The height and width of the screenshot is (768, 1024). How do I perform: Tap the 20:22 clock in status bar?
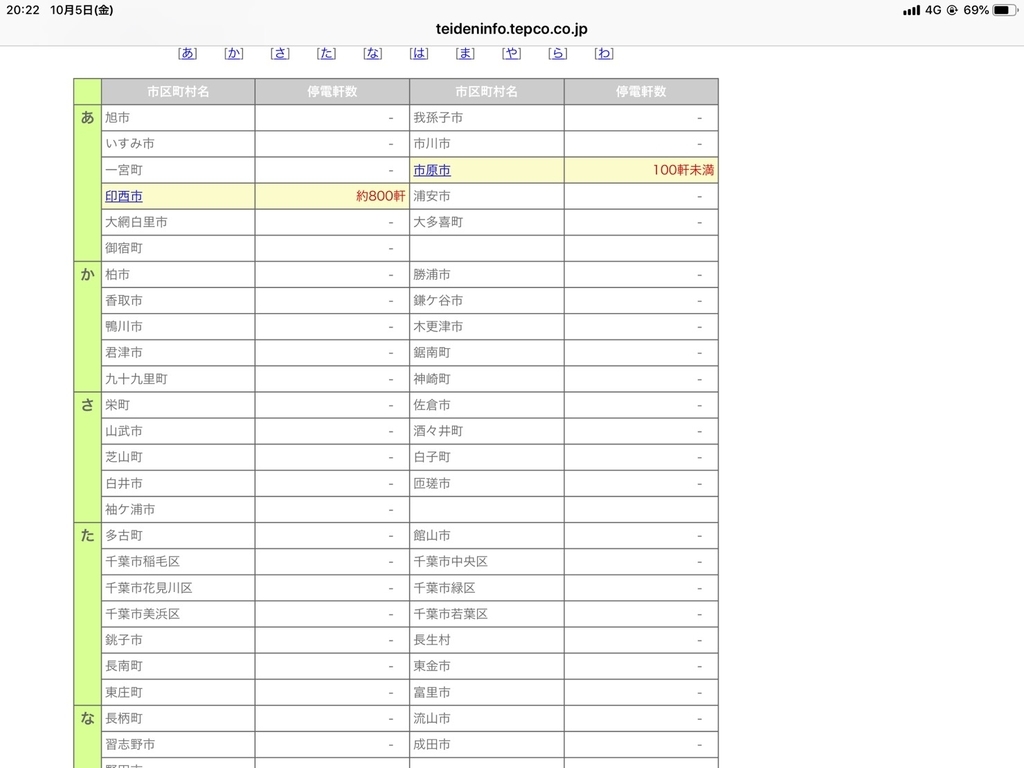coord(23,10)
